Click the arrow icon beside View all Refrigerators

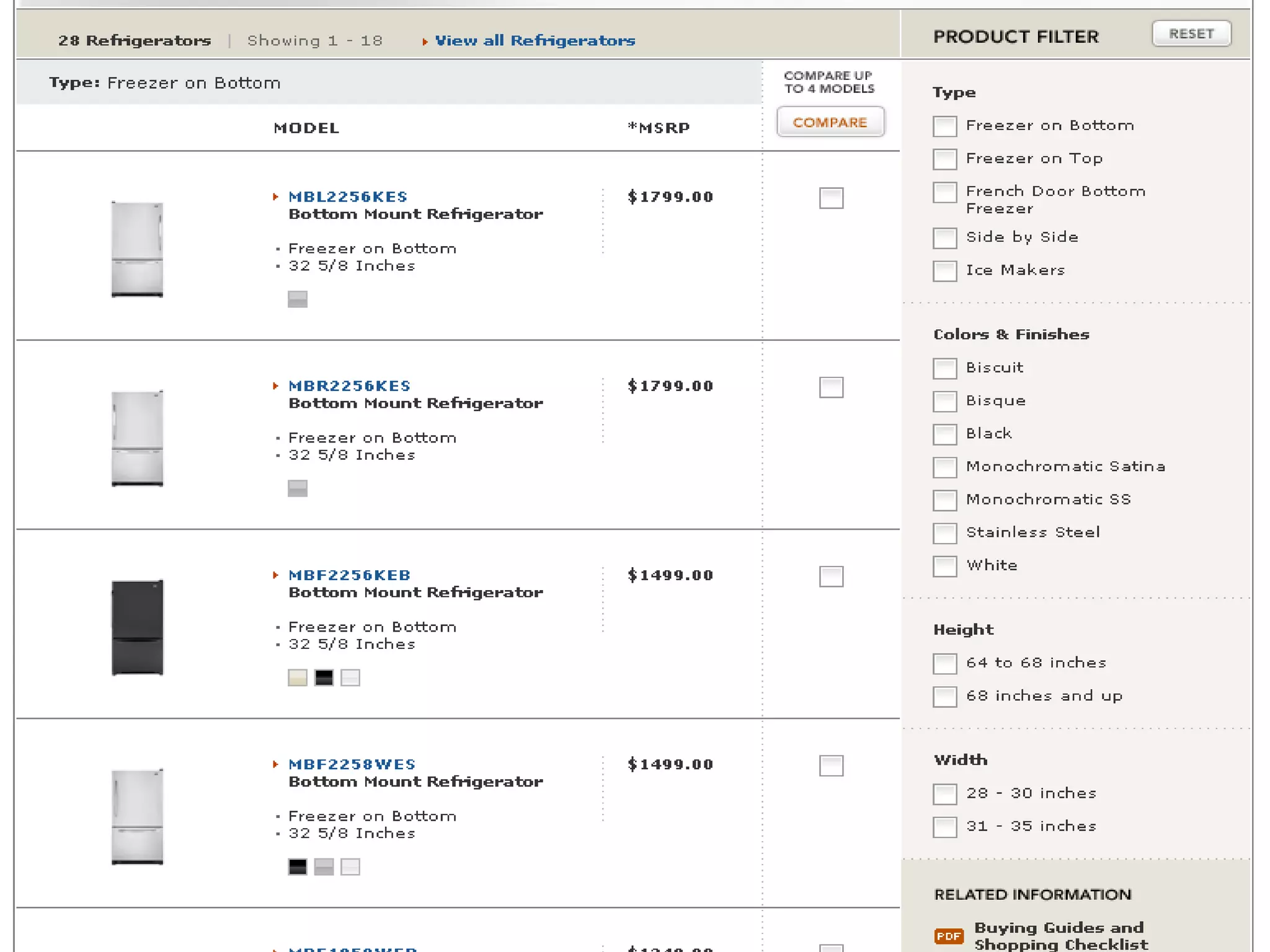click(x=425, y=42)
